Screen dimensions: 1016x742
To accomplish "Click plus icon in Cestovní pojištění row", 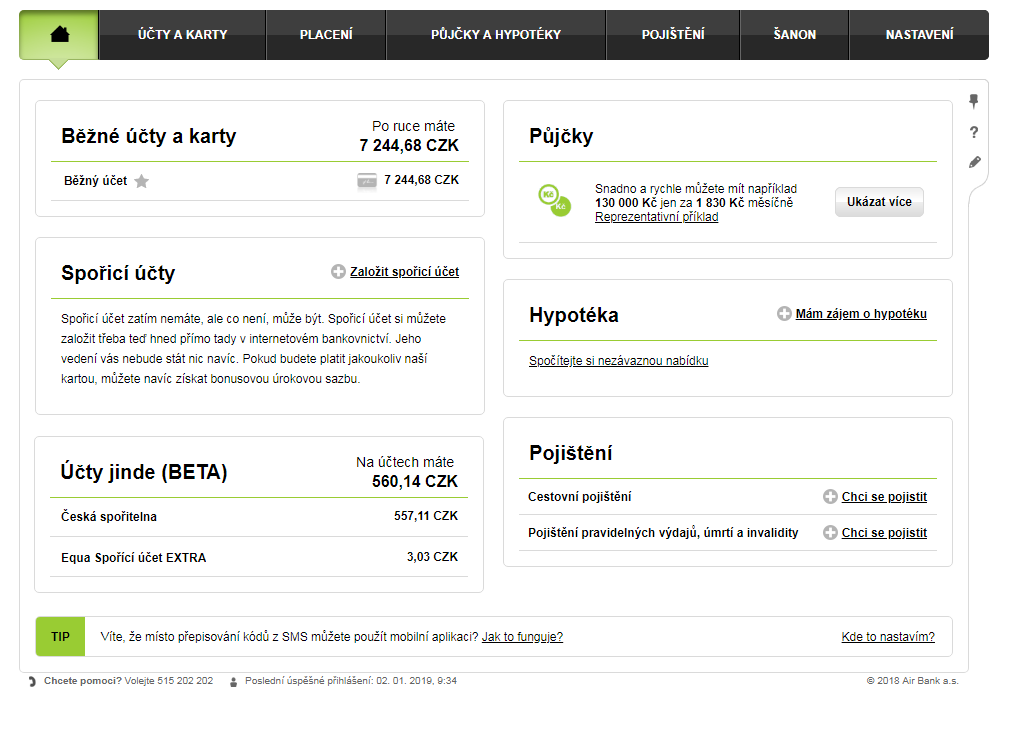I will pyautogui.click(x=830, y=497).
